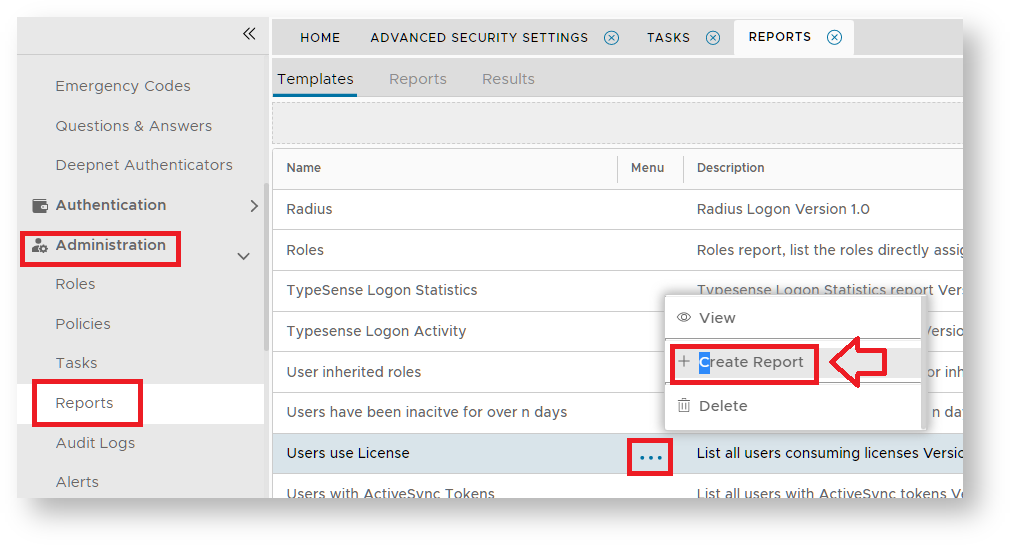
Task: Open the Results sub-tab
Action: point(508,79)
